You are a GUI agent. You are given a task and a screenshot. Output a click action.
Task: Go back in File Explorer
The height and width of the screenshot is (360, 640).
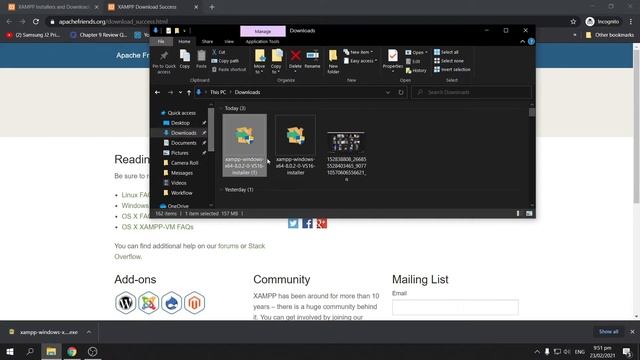pos(158,92)
